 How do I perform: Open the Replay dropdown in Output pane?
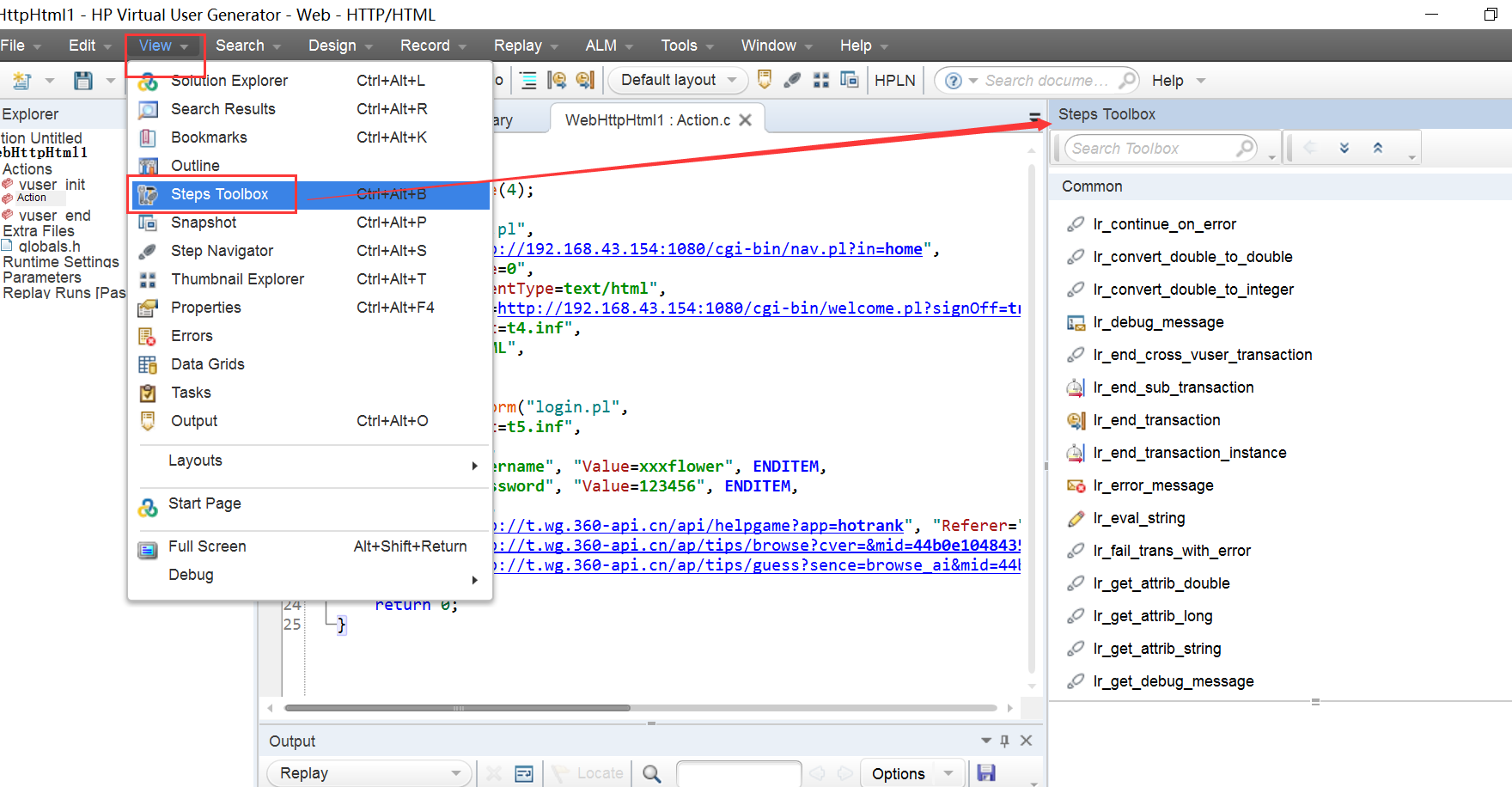[x=369, y=773]
